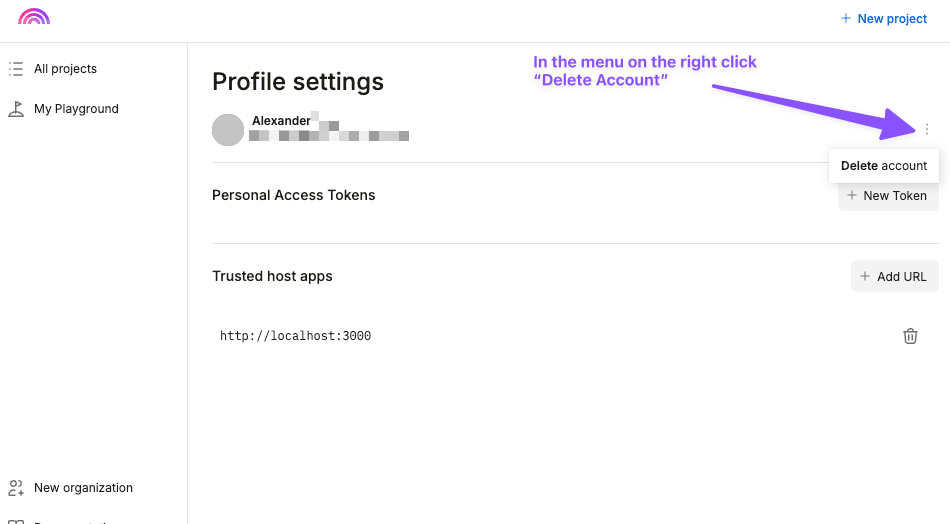Click the New project link text
950x524 pixels.
[892, 18]
